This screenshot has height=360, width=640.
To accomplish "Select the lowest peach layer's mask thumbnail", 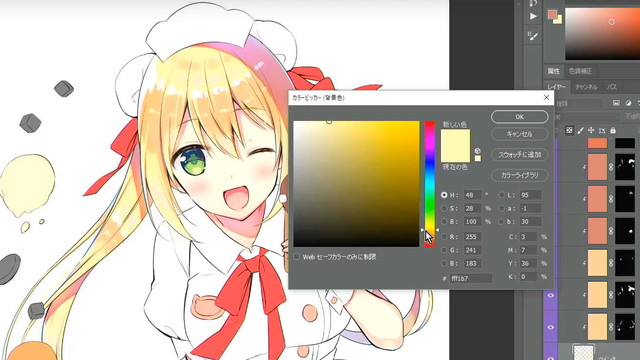I will click(x=625, y=327).
